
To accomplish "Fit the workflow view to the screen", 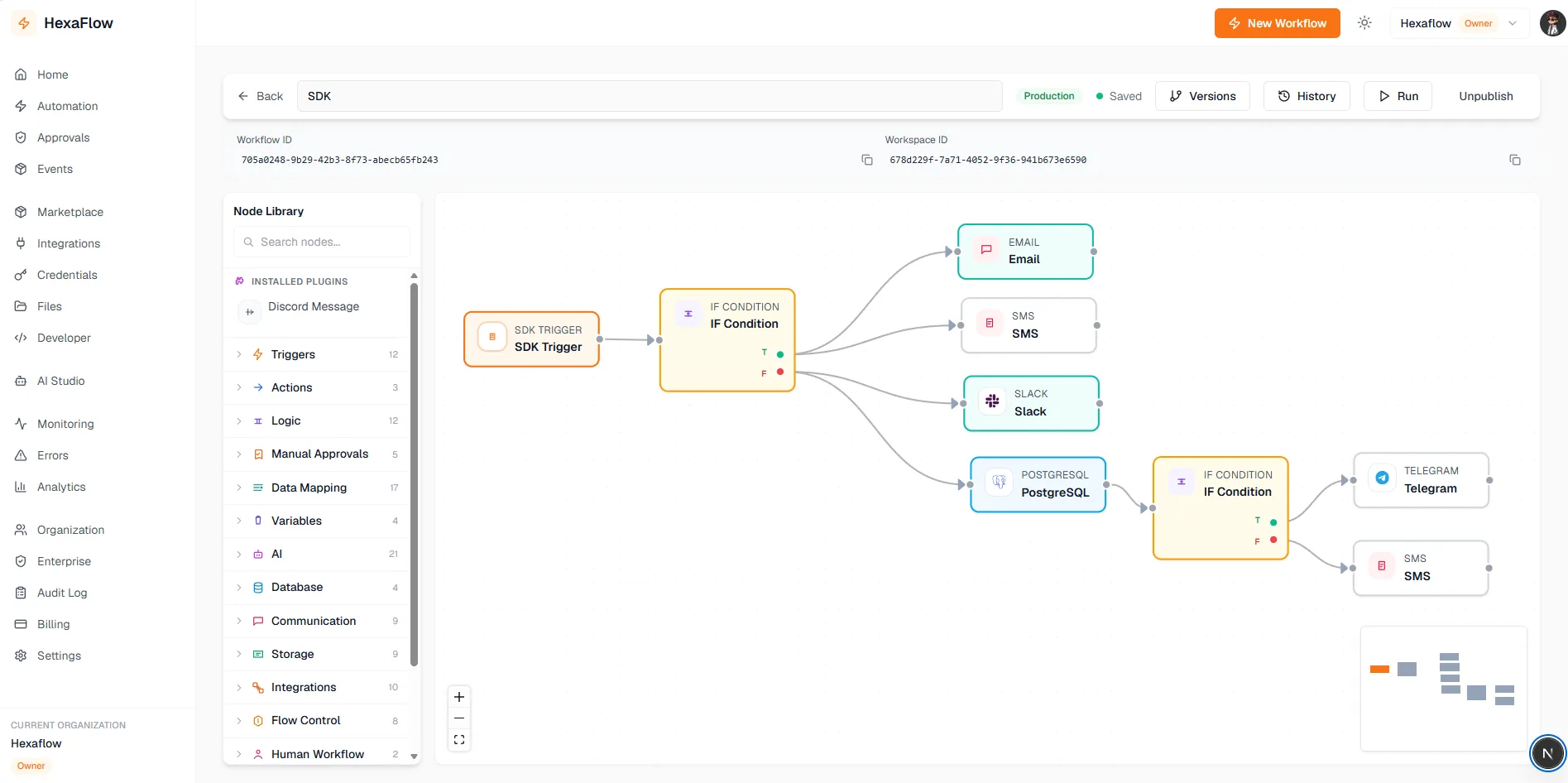I will pyautogui.click(x=459, y=740).
